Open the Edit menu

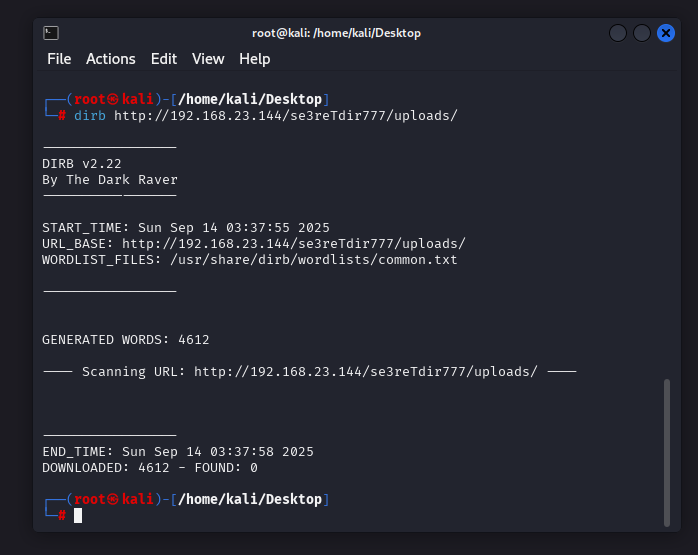[163, 59]
